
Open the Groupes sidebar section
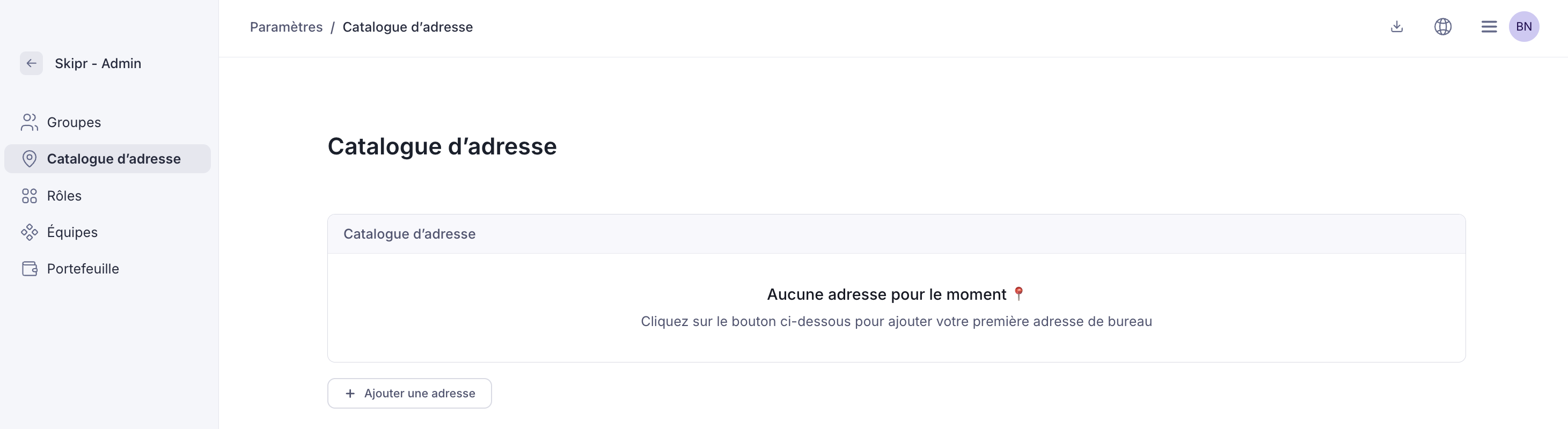[74, 122]
